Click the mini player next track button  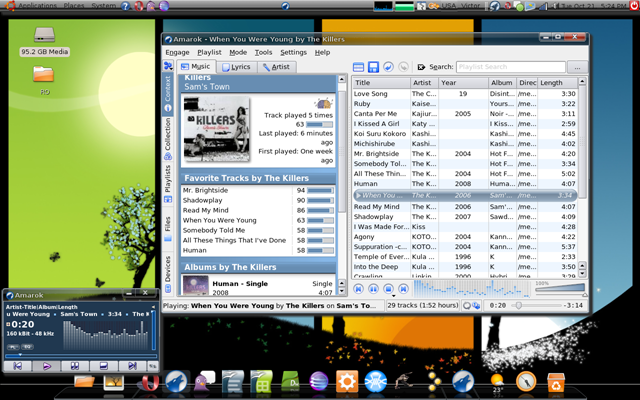tap(132, 366)
